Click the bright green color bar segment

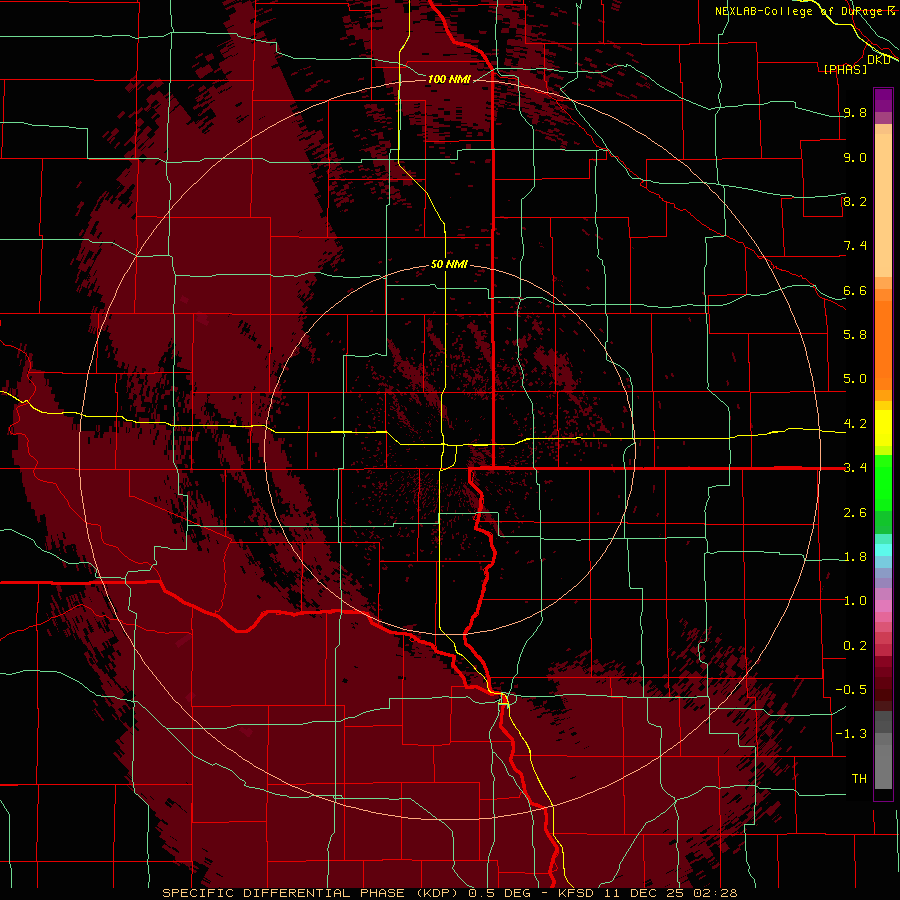click(x=883, y=482)
